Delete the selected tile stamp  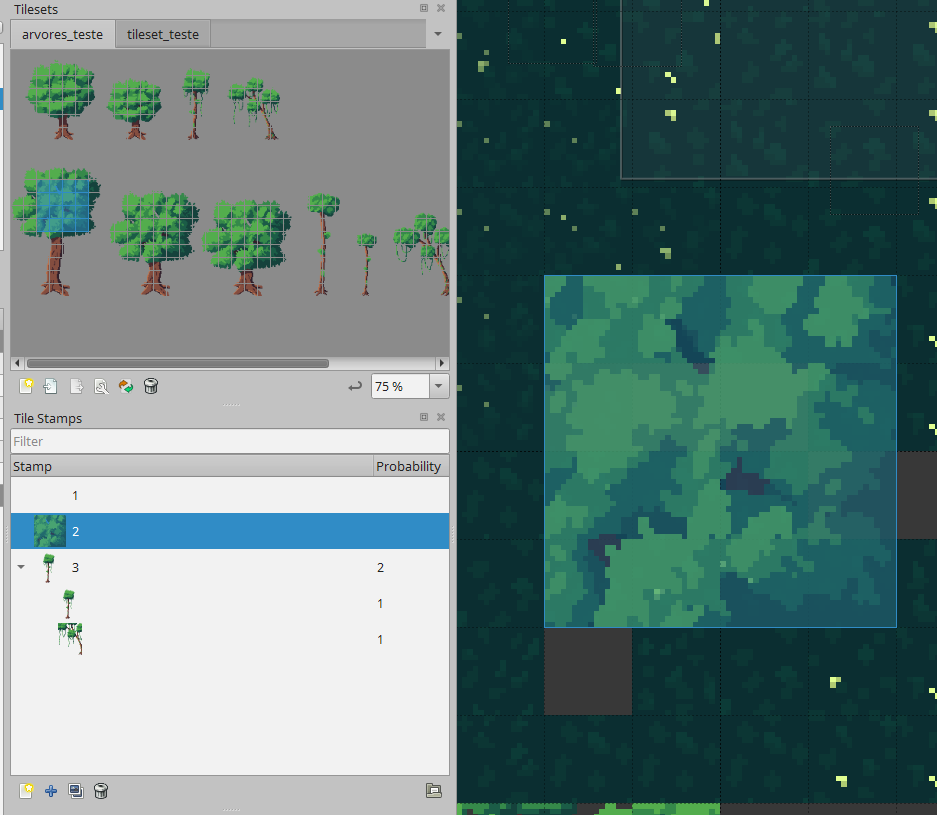coord(101,791)
